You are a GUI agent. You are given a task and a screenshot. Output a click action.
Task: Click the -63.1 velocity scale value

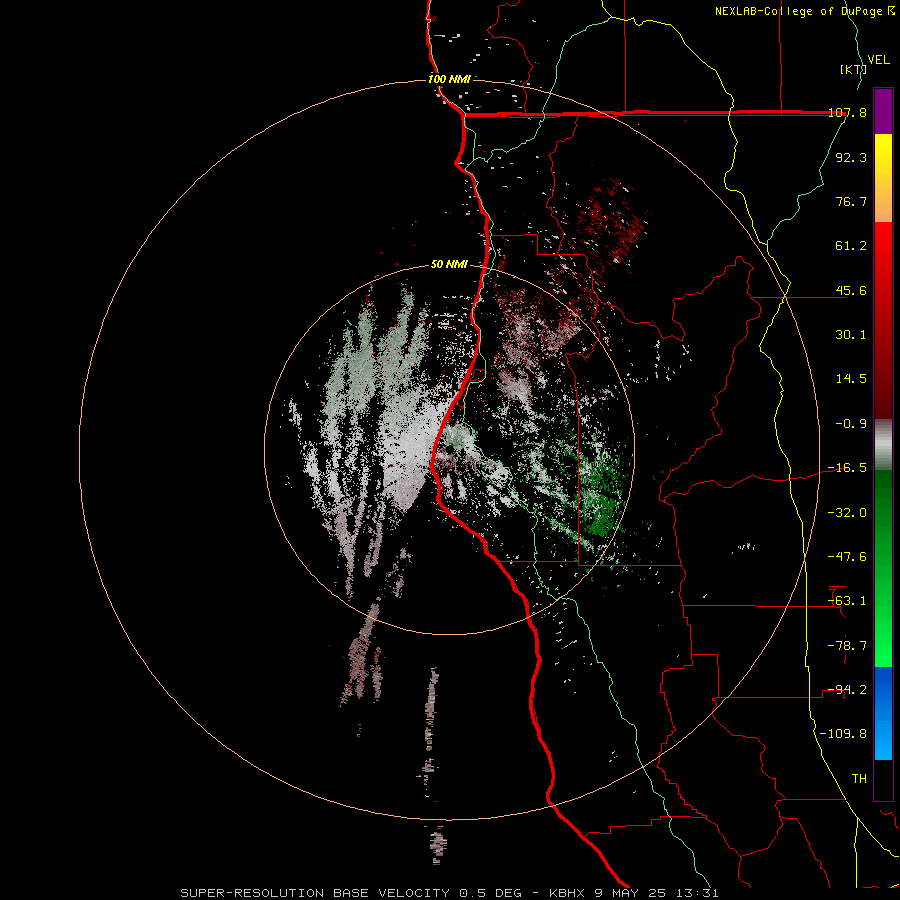(x=847, y=601)
